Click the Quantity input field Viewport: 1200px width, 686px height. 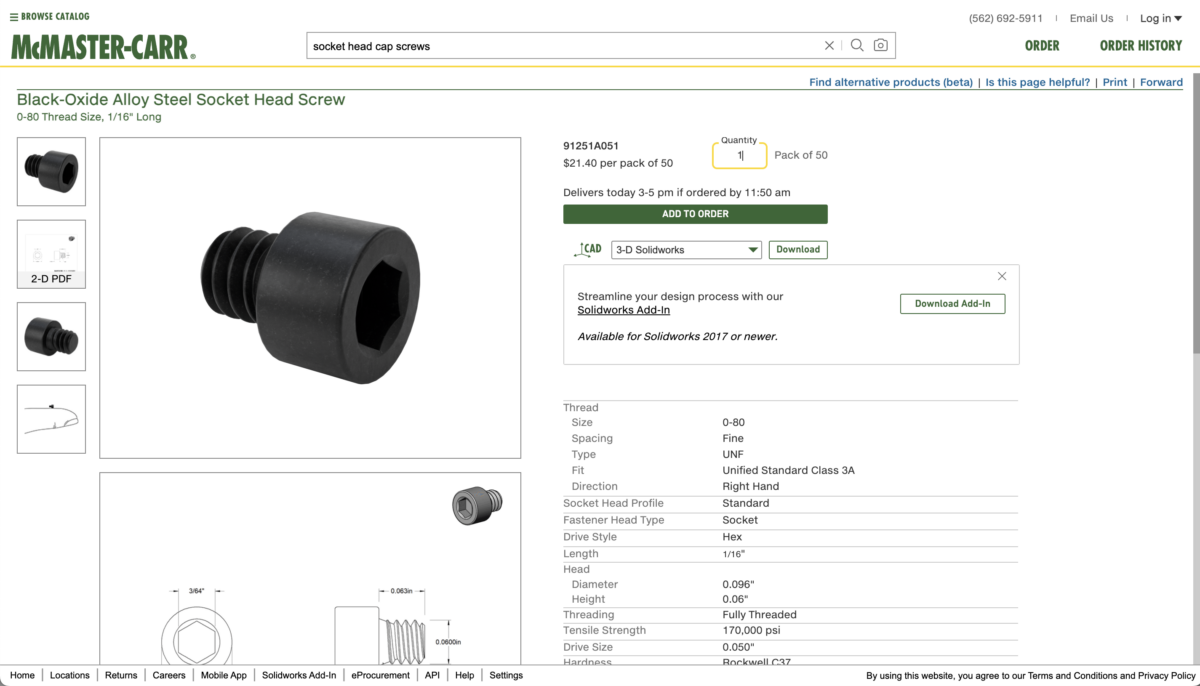click(740, 155)
